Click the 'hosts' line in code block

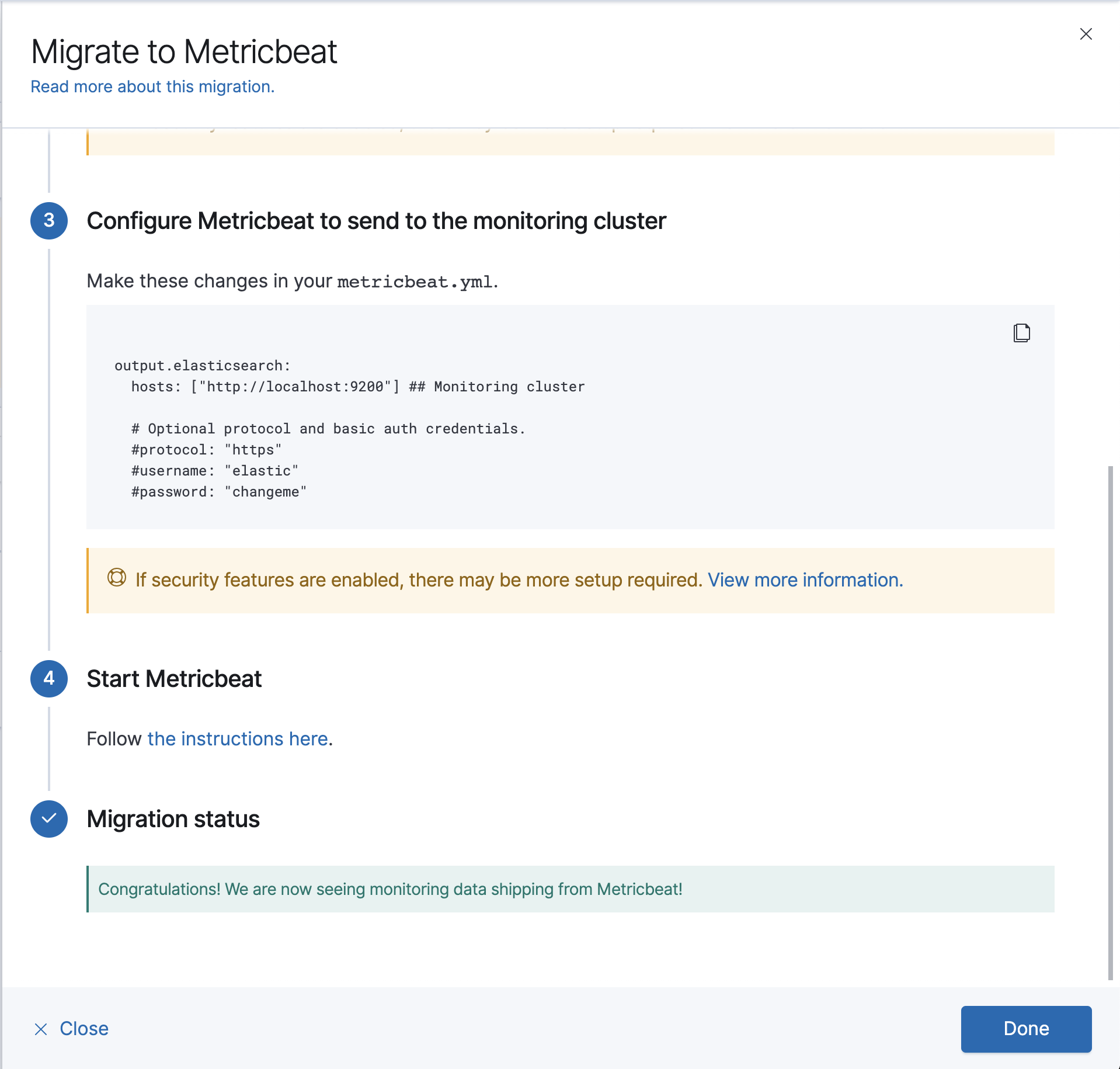(358, 387)
